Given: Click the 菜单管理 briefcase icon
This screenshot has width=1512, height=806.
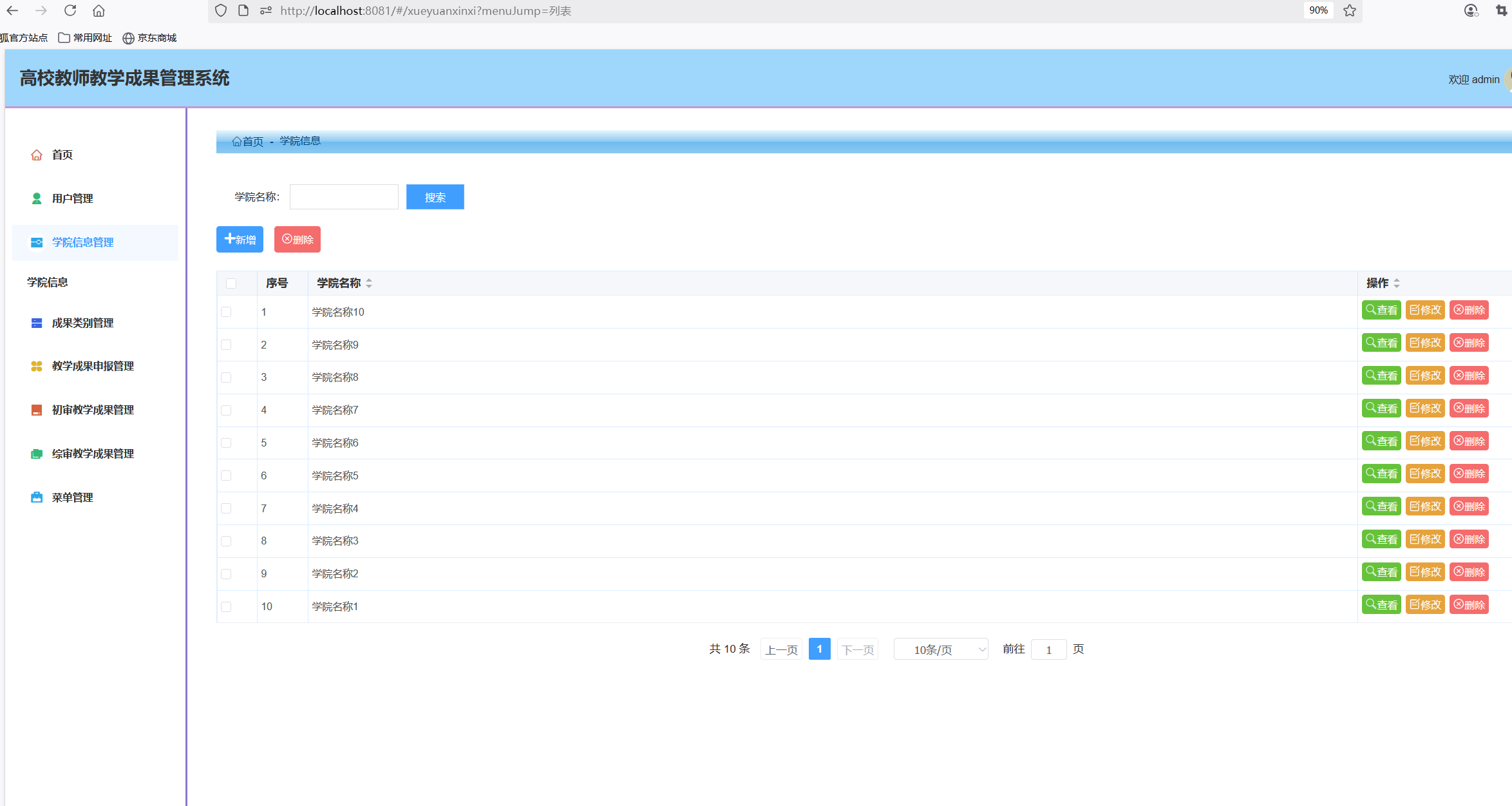Looking at the screenshot, I should pos(37,497).
